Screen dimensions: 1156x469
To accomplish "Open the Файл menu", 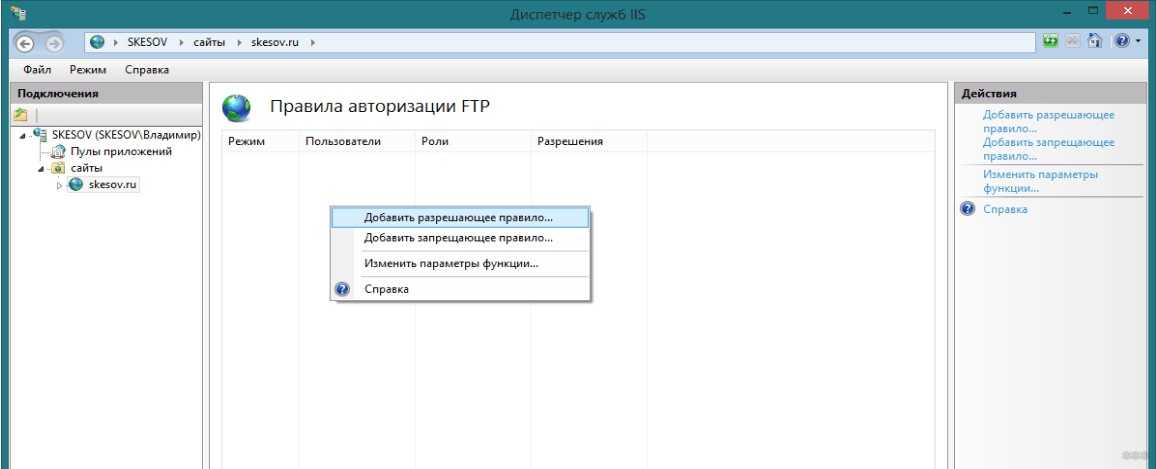I will point(37,70).
